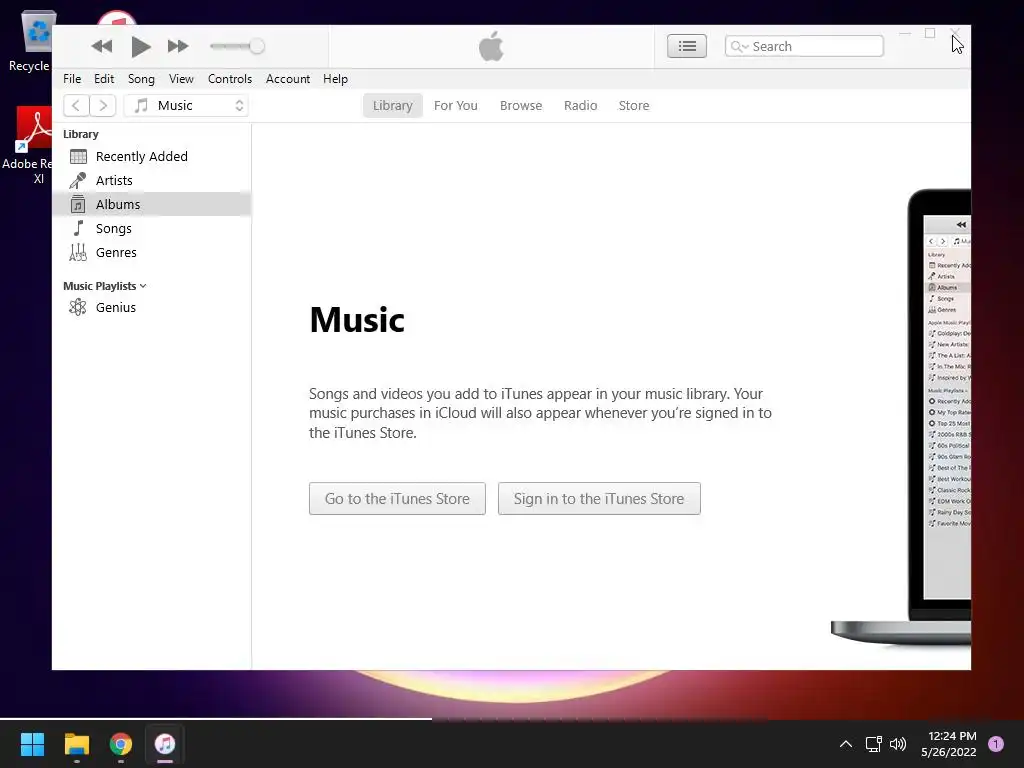Viewport: 1024px width, 768px height.
Task: Switch to the Library tab
Action: pos(392,106)
